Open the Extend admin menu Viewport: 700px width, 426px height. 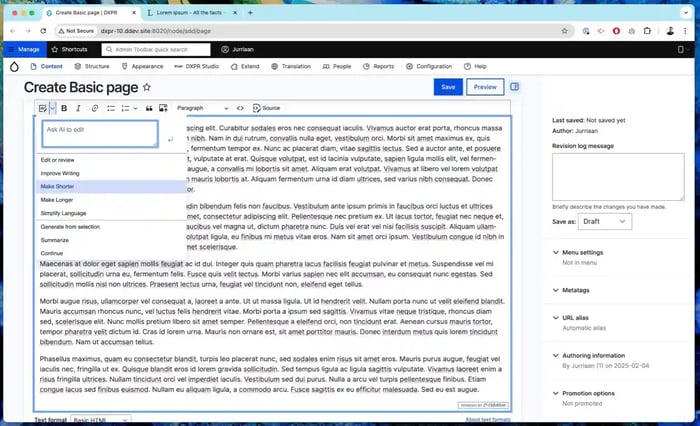pyautogui.click(x=245, y=67)
